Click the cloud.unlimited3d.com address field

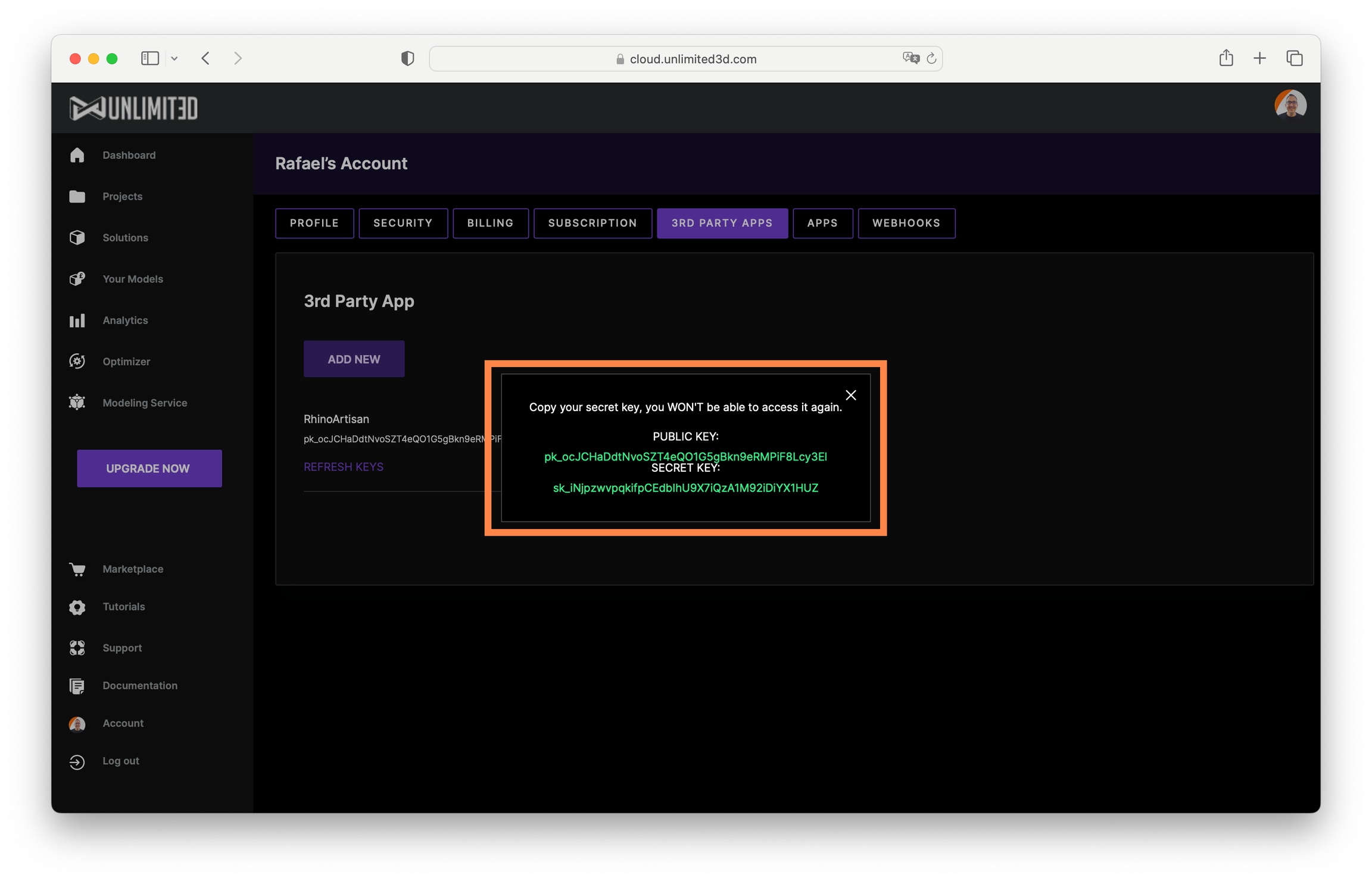click(685, 58)
